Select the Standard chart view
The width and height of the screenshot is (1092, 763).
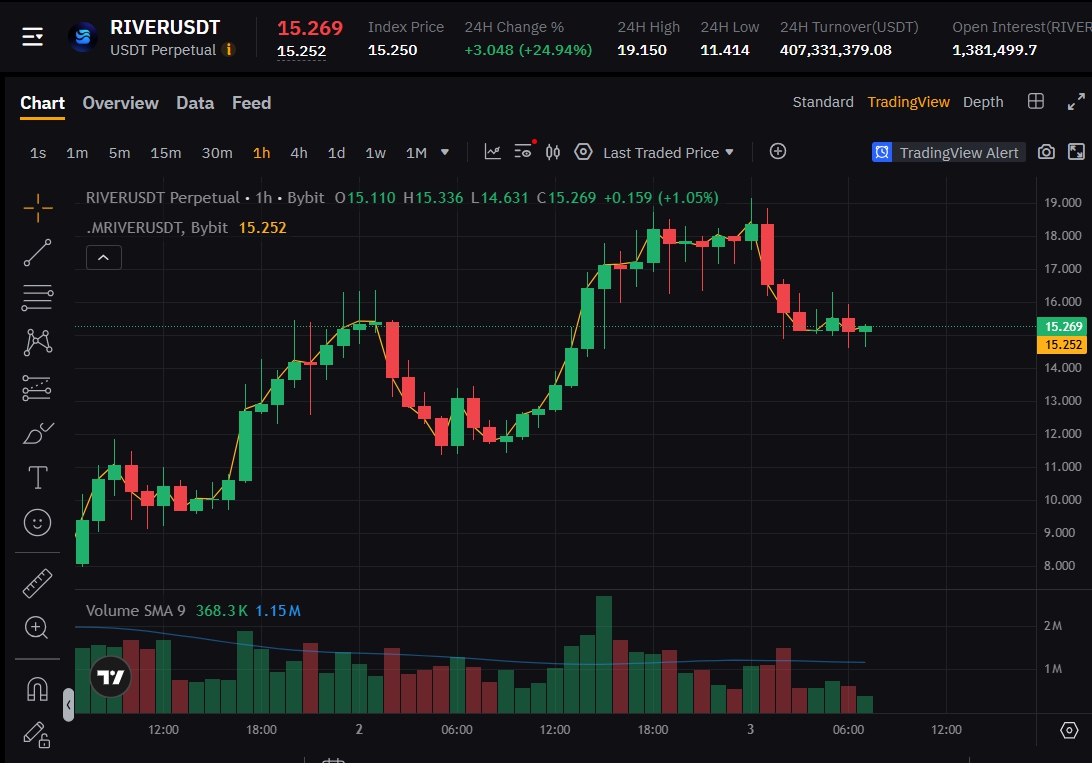[x=823, y=102]
